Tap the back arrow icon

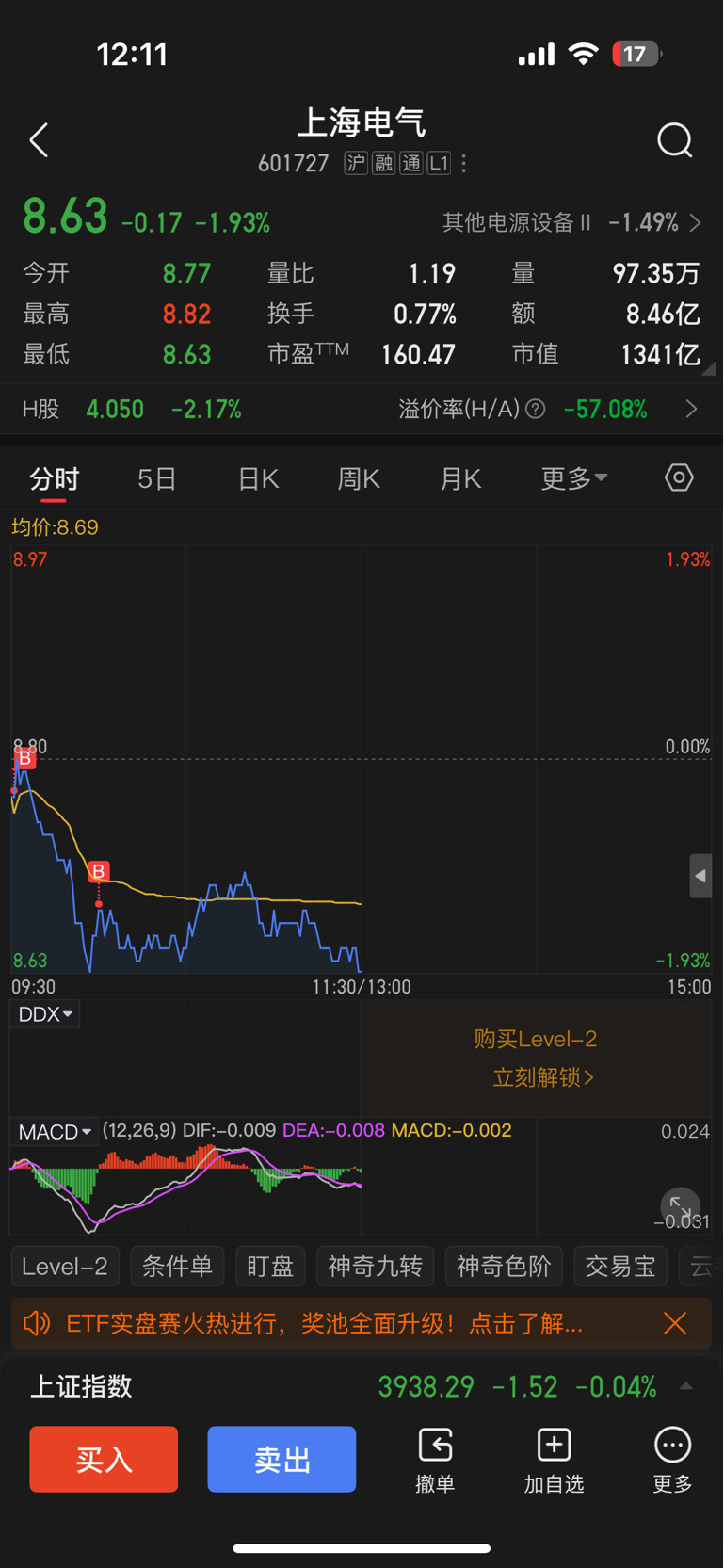click(39, 140)
